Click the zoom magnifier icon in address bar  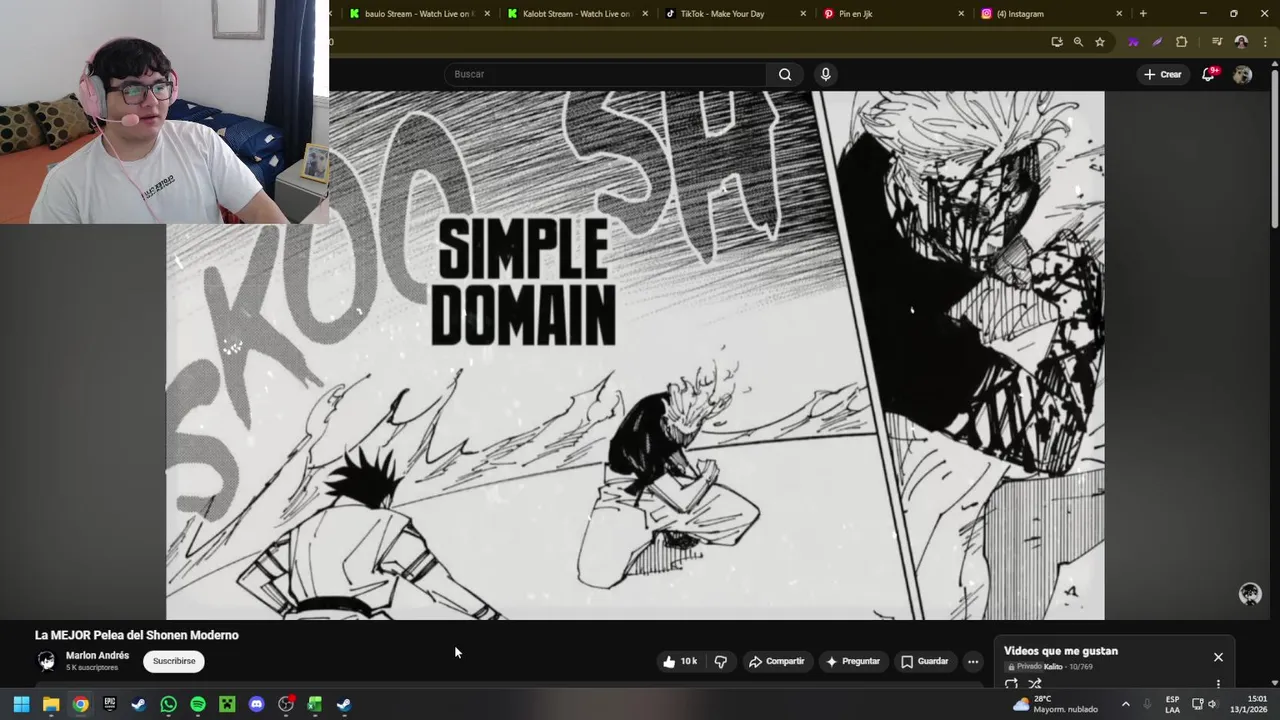(1078, 42)
